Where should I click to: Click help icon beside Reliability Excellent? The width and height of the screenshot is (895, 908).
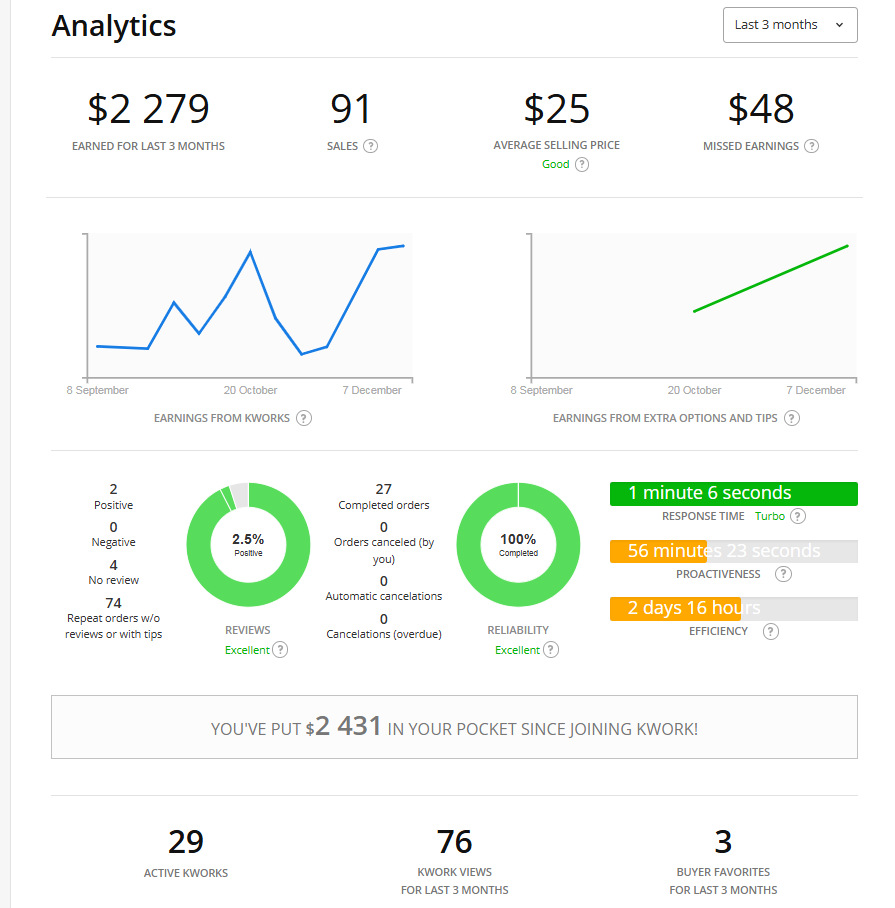tap(551, 650)
